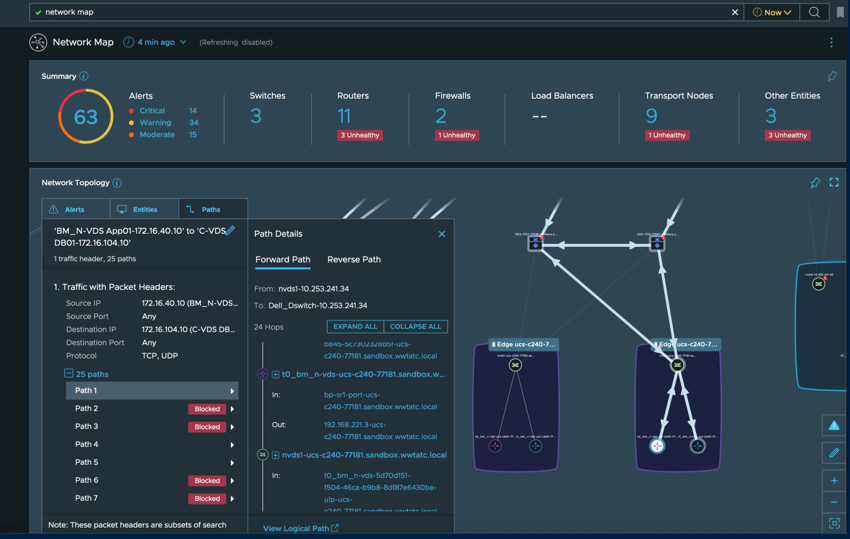
Task: Edit the path search with pencil icon
Action: [x=231, y=231]
